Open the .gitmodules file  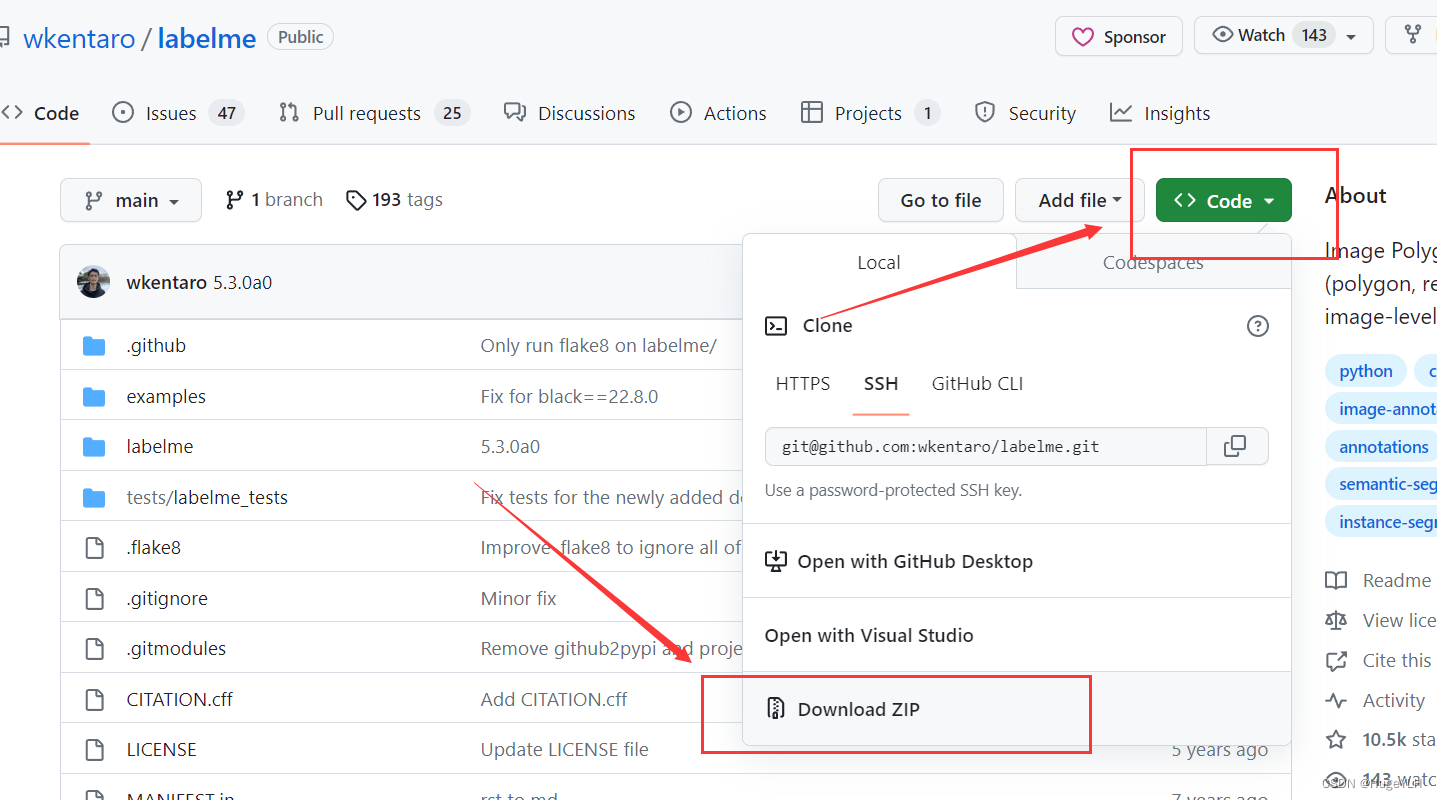(176, 649)
